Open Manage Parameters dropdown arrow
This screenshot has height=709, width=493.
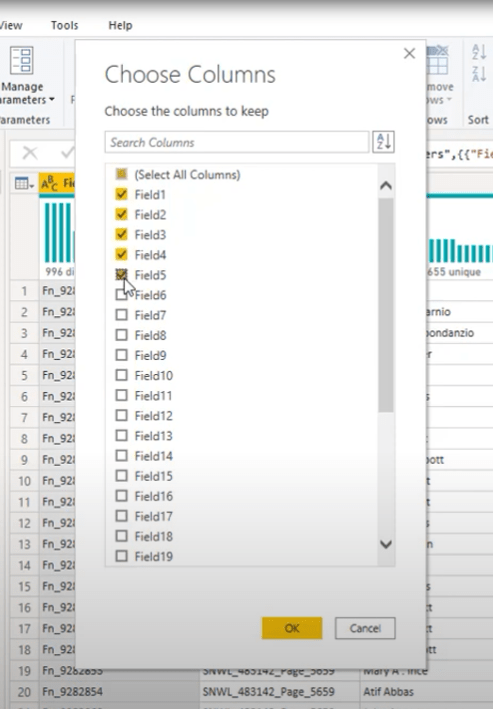52,99
